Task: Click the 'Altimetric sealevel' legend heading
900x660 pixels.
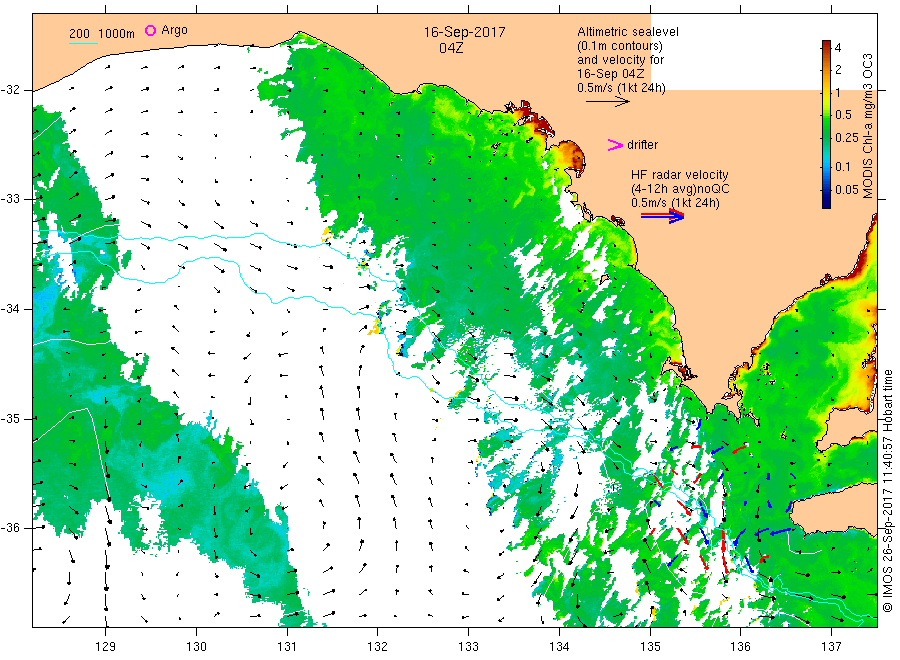Action: coord(628,32)
